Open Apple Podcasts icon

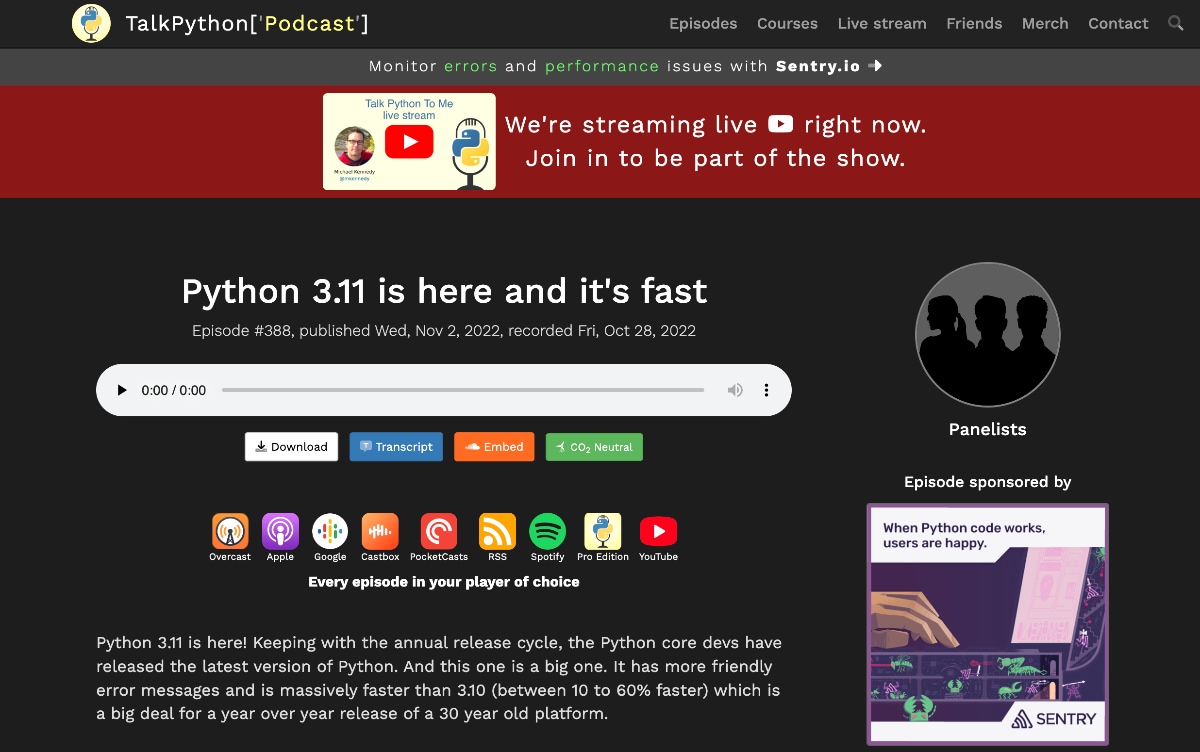point(280,531)
